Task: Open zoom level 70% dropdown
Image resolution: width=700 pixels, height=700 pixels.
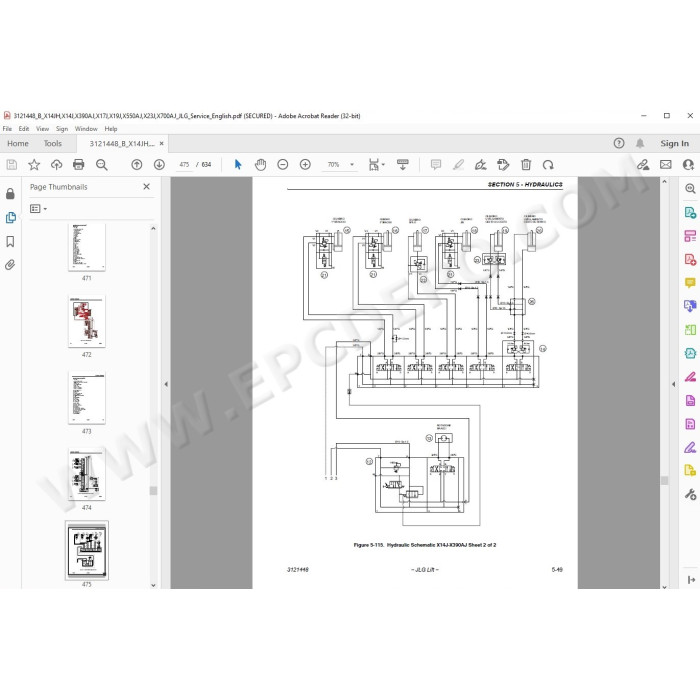Action: pyautogui.click(x=352, y=165)
